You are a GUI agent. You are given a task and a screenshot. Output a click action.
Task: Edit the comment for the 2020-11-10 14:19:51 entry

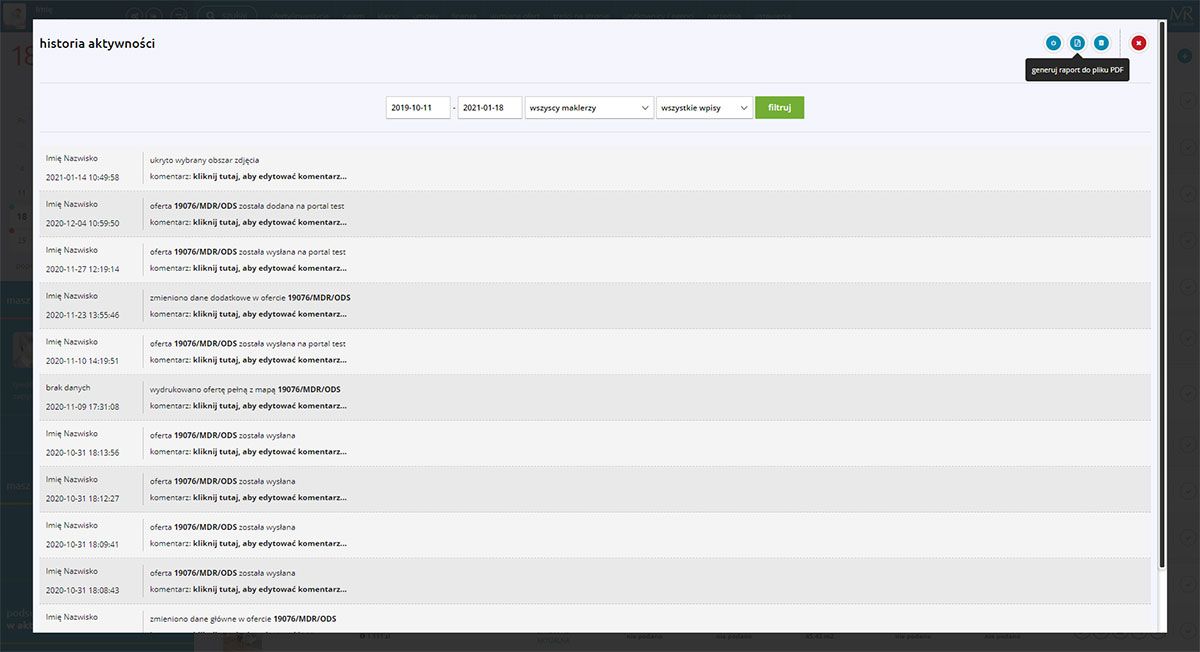270,360
